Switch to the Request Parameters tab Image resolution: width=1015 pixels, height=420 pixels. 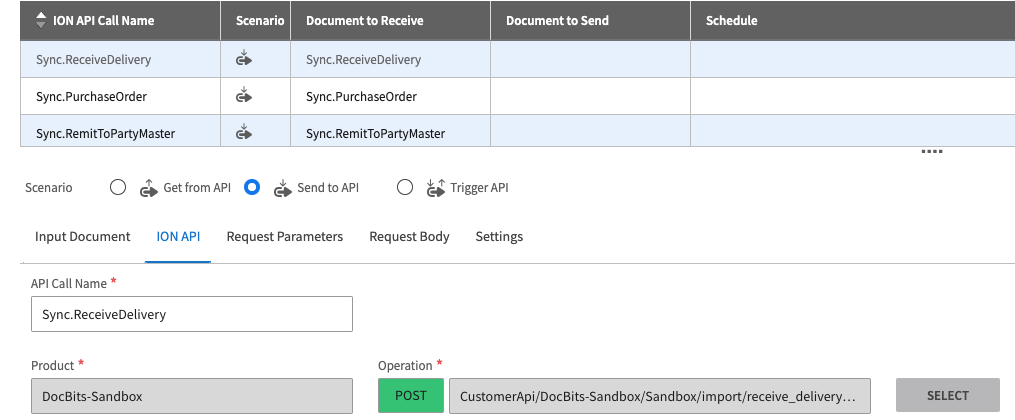(x=285, y=237)
